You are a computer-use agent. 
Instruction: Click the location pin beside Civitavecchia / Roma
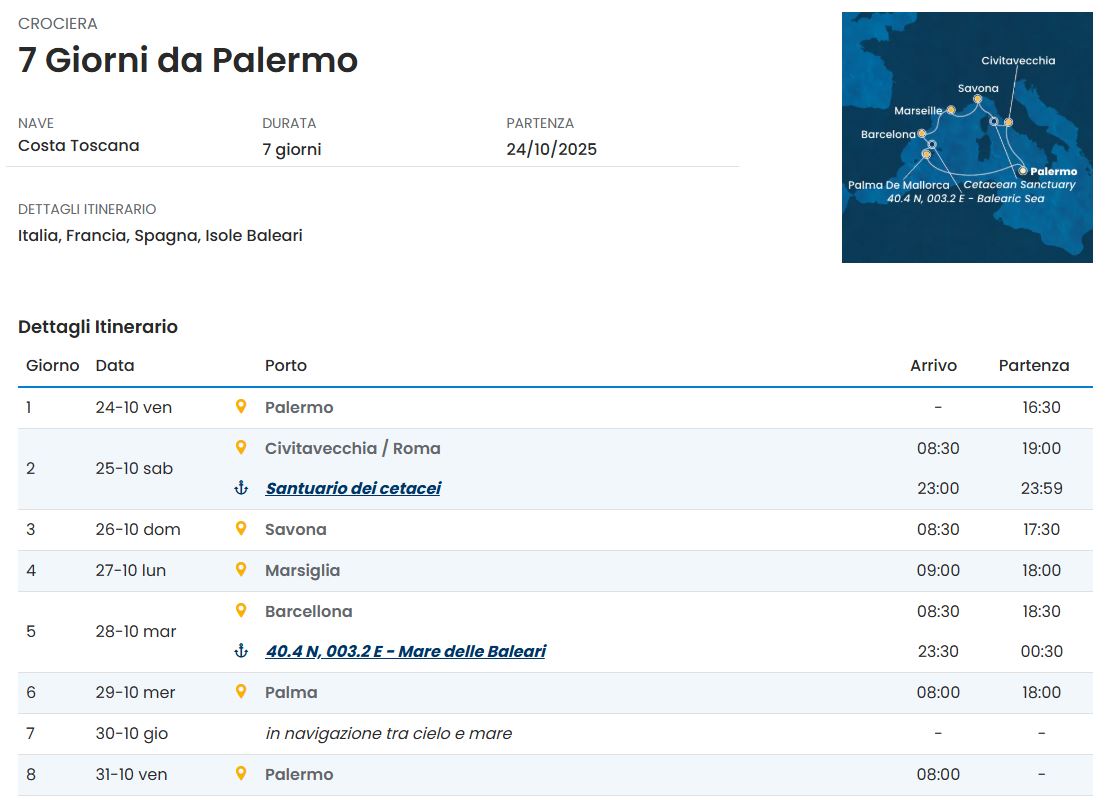241,447
